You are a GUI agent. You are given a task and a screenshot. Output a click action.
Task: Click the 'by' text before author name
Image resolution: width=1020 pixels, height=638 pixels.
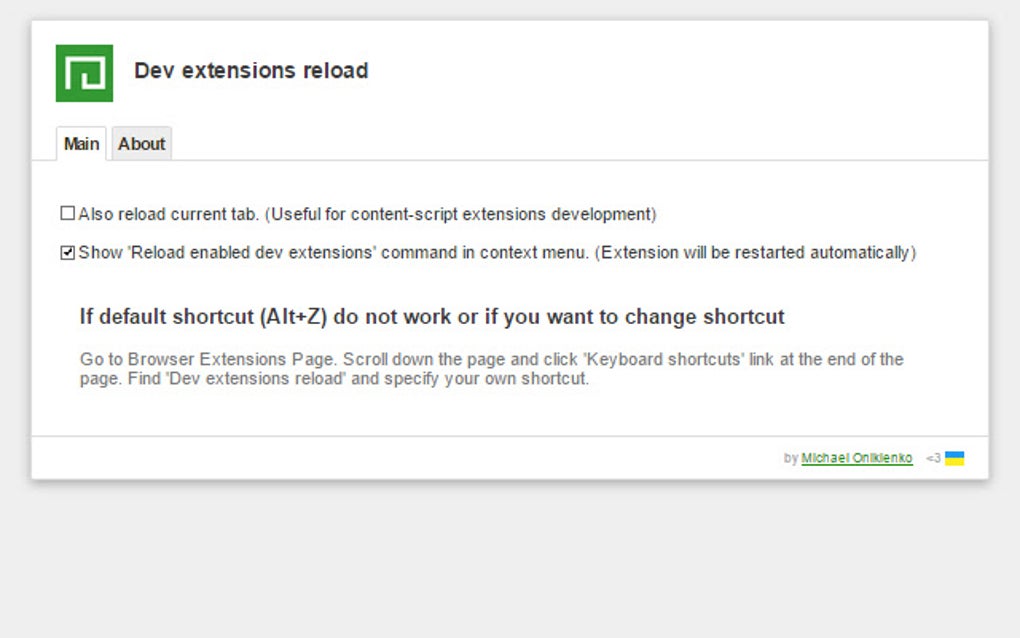(790, 458)
